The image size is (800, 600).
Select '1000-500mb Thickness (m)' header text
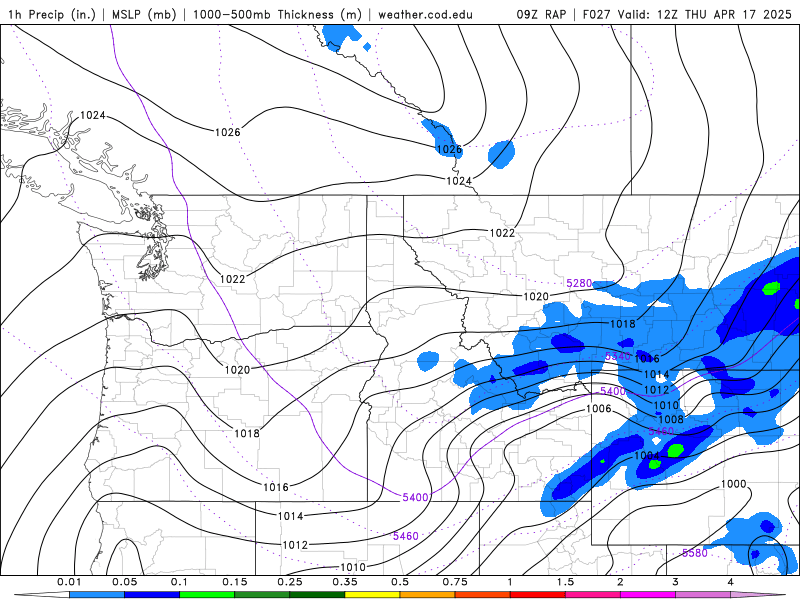(x=277, y=14)
